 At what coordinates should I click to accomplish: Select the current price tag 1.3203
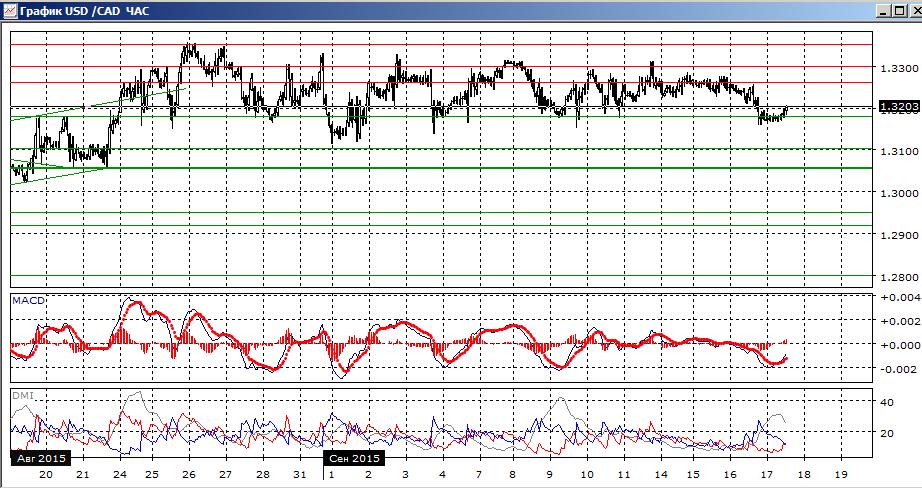[x=899, y=106]
